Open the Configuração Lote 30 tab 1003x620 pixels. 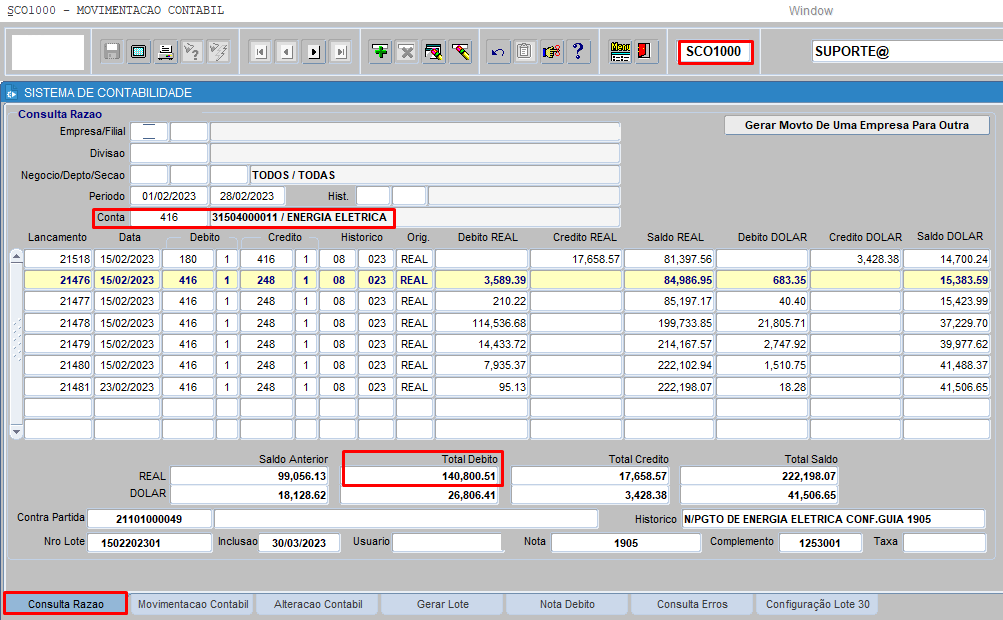point(817,604)
